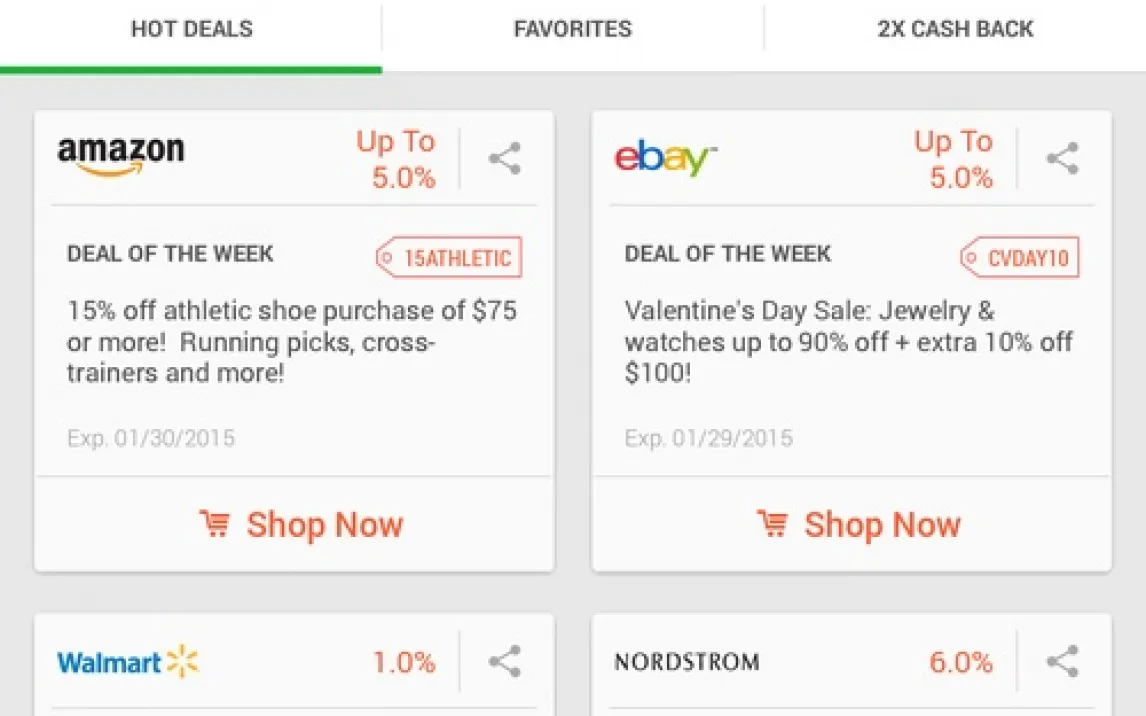Tap the Walmart share icon

[x=505, y=661]
